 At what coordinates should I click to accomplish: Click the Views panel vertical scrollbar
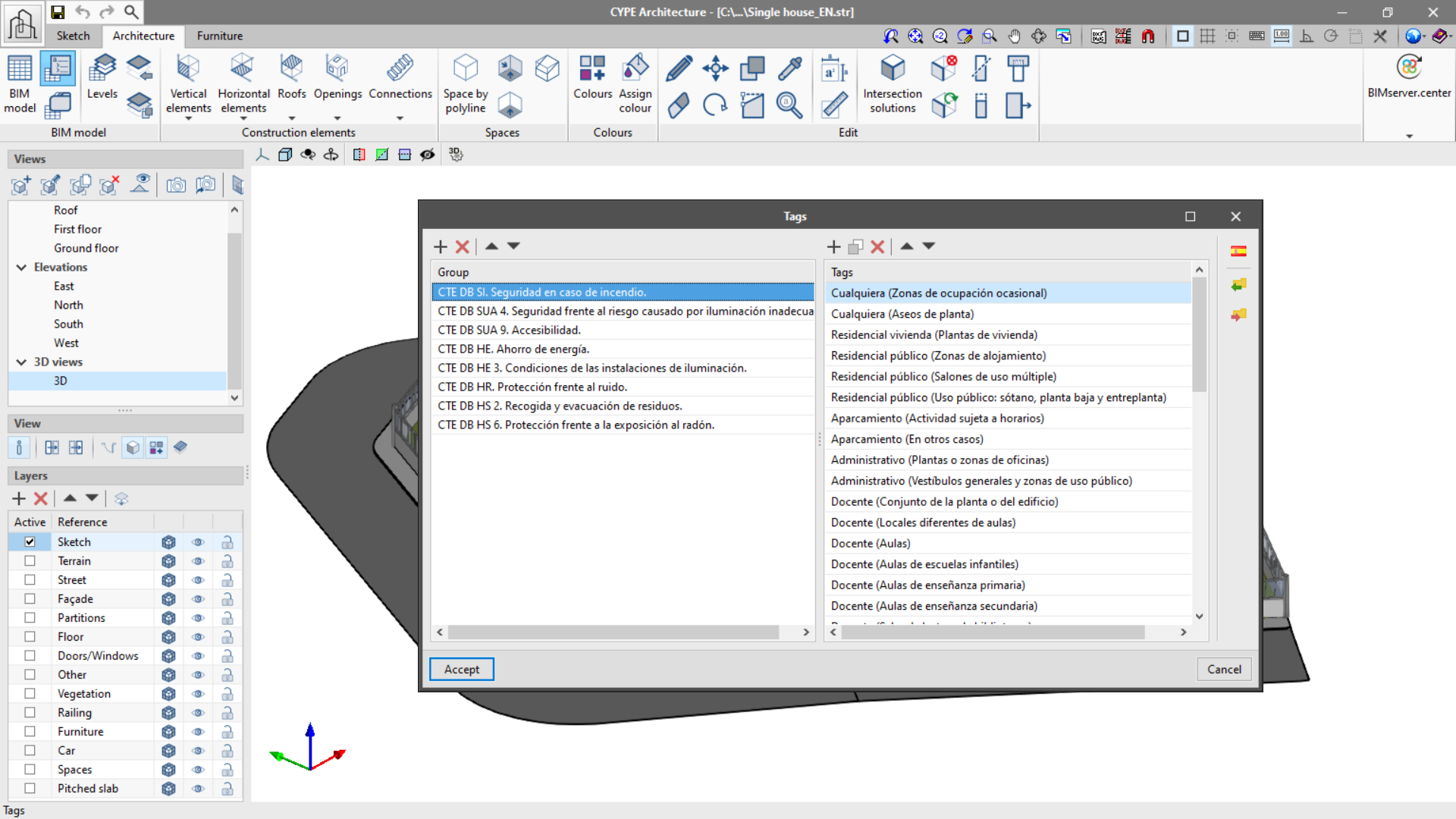[234, 311]
